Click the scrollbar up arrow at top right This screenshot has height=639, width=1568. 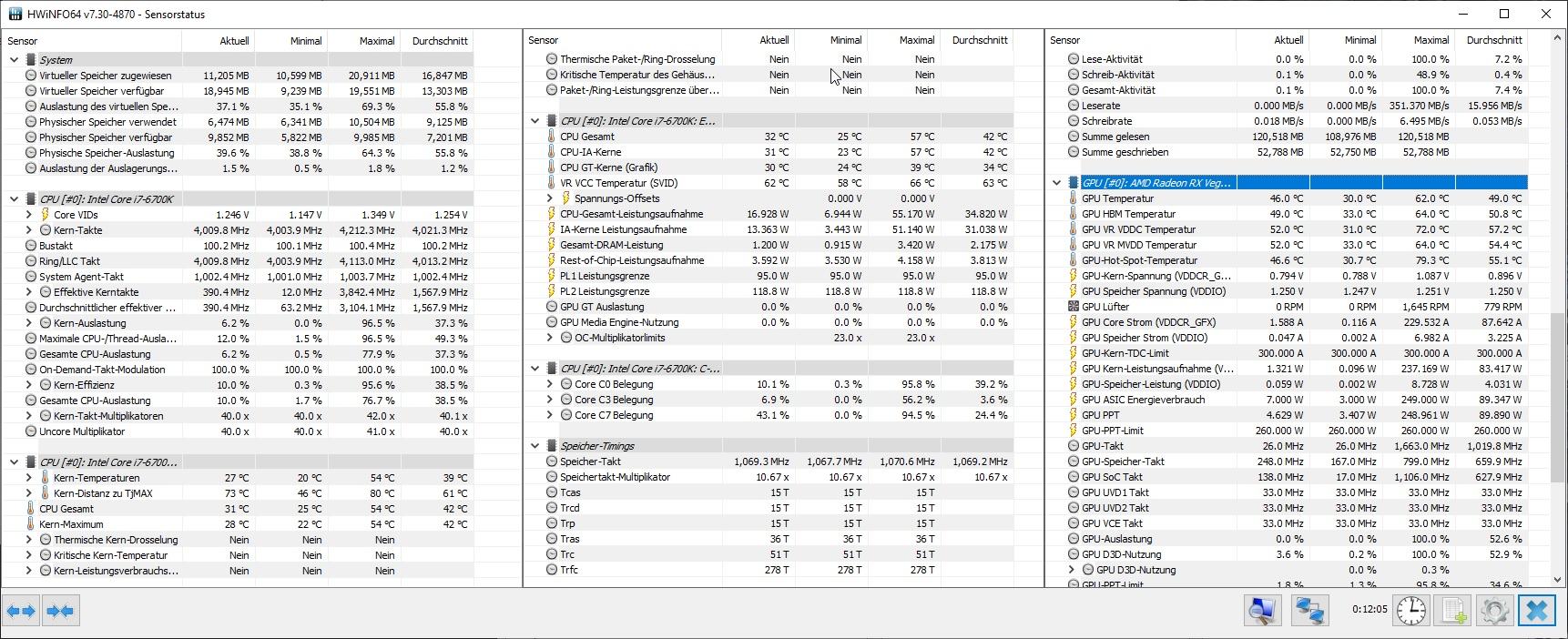click(x=1558, y=38)
